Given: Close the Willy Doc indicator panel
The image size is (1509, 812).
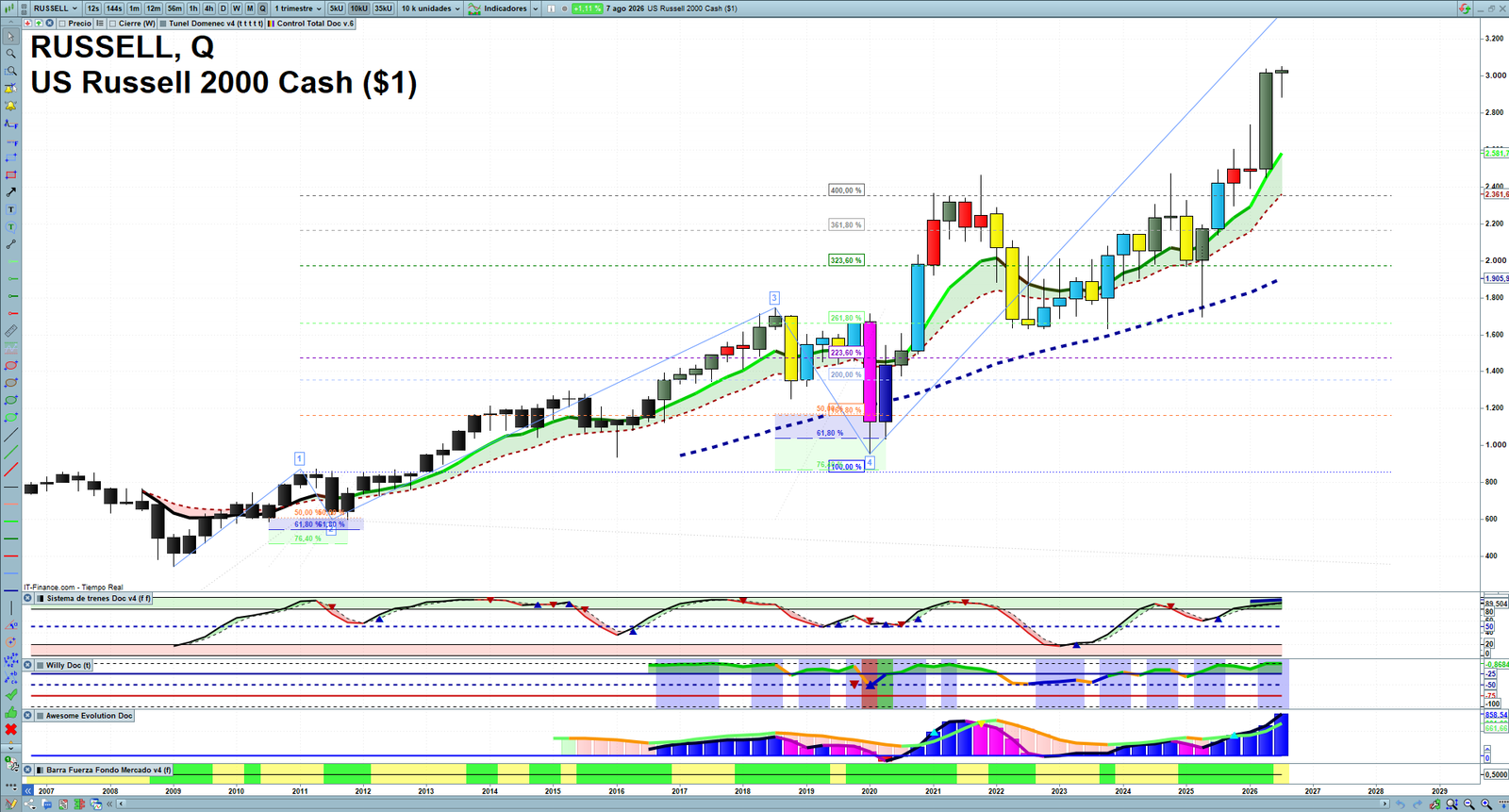Looking at the screenshot, I should click(27, 666).
